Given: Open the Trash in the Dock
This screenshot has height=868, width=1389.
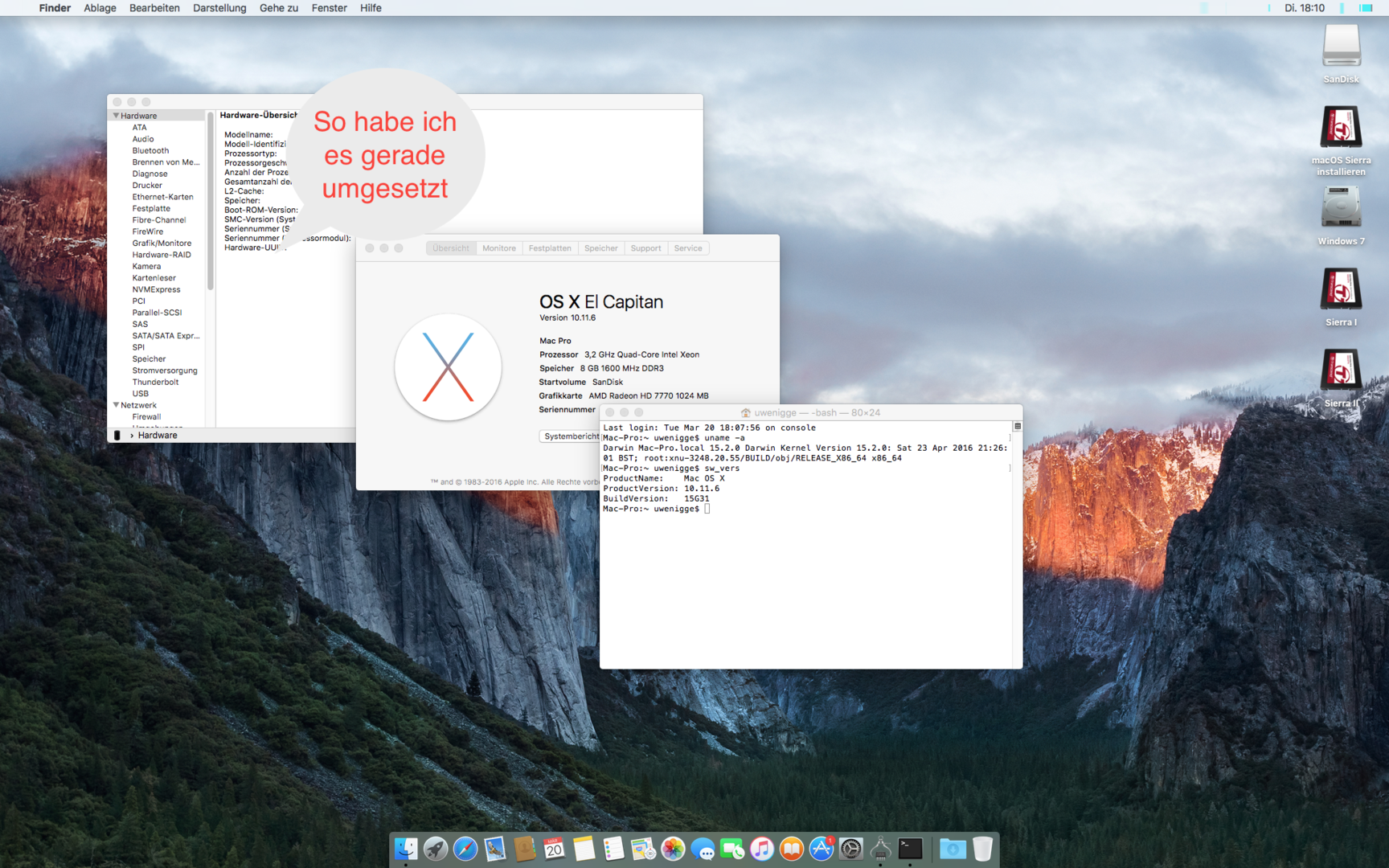Looking at the screenshot, I should point(982,849).
